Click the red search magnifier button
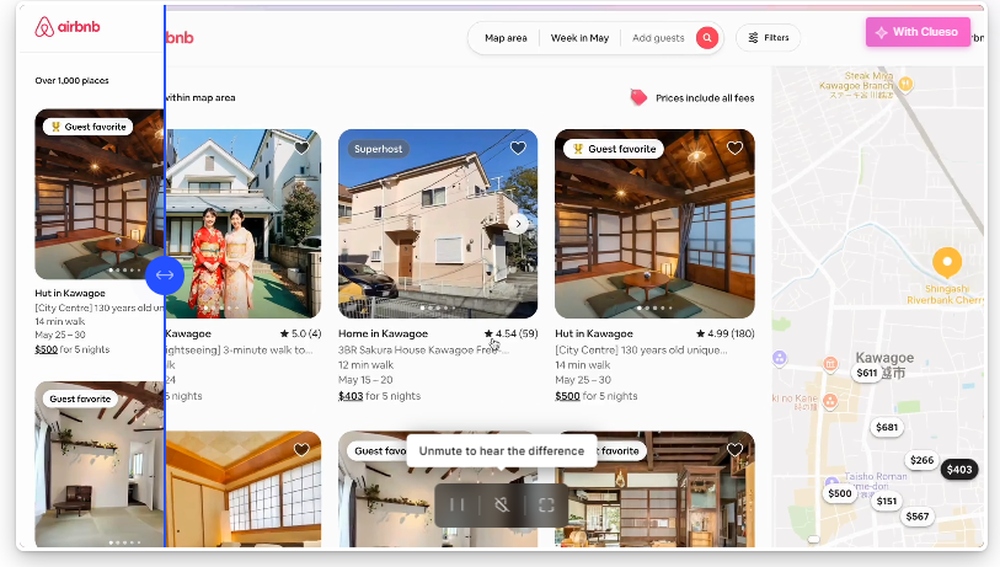The height and width of the screenshot is (567, 1000). click(x=707, y=38)
